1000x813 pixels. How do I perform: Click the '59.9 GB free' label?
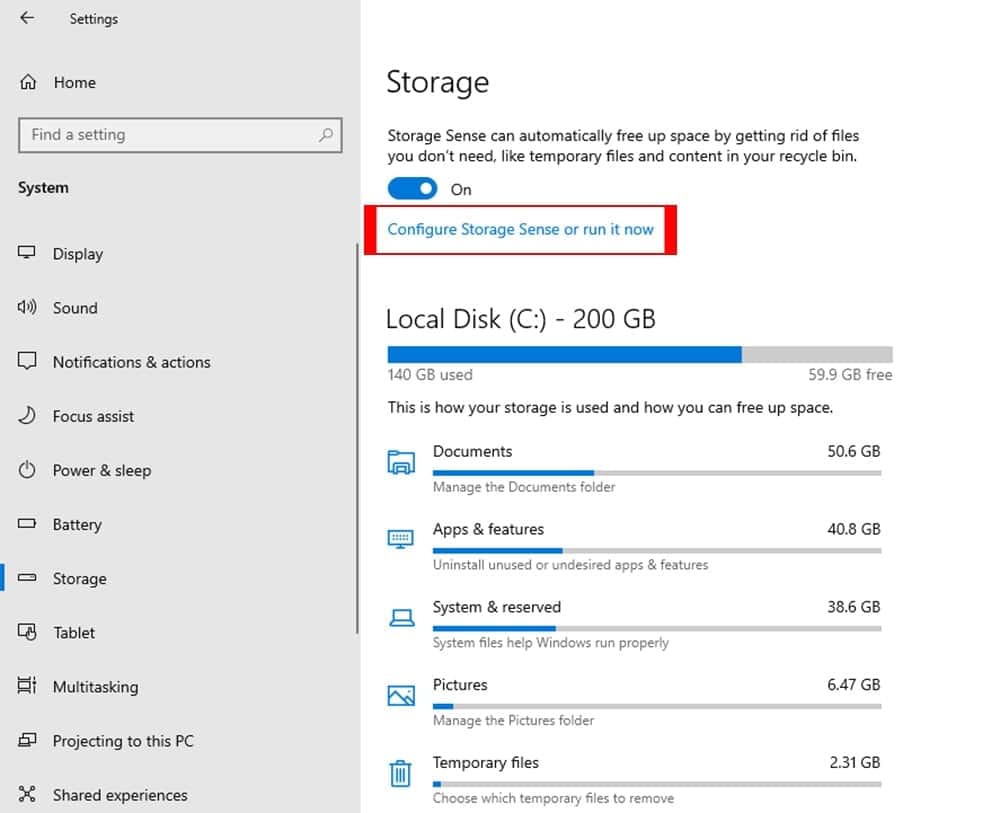click(850, 375)
